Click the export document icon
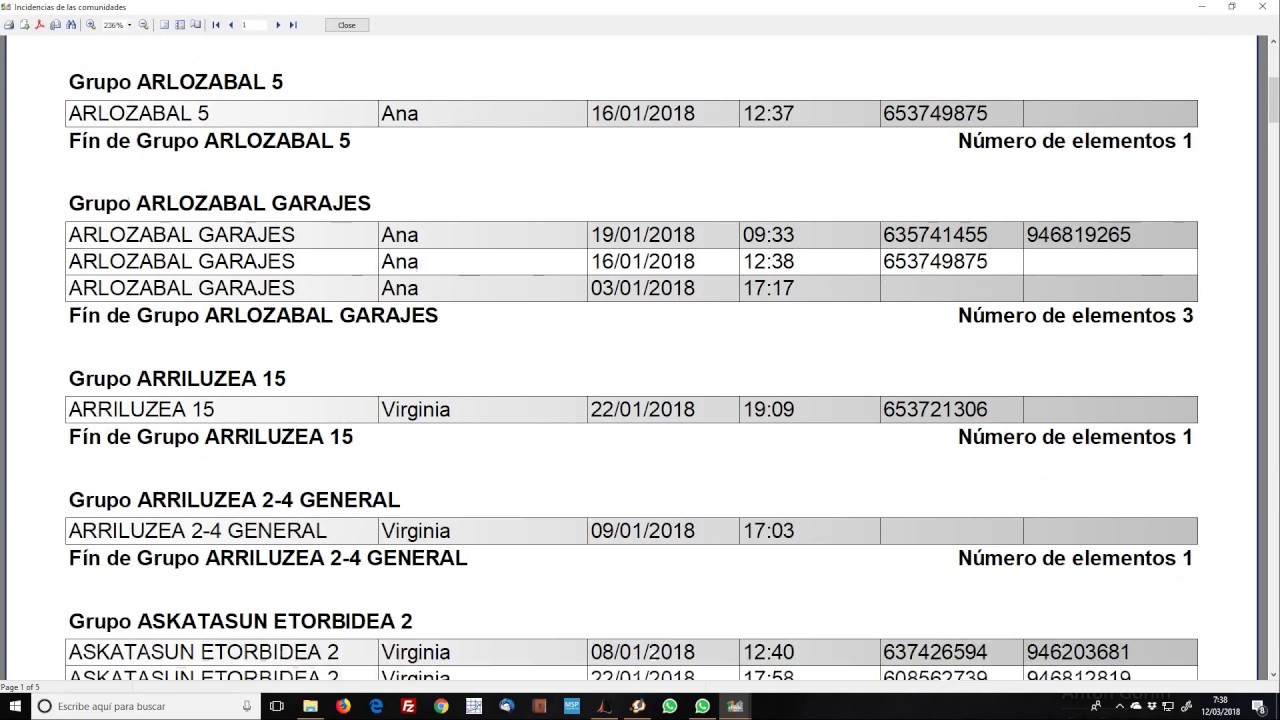The width and height of the screenshot is (1280, 720). point(24,25)
